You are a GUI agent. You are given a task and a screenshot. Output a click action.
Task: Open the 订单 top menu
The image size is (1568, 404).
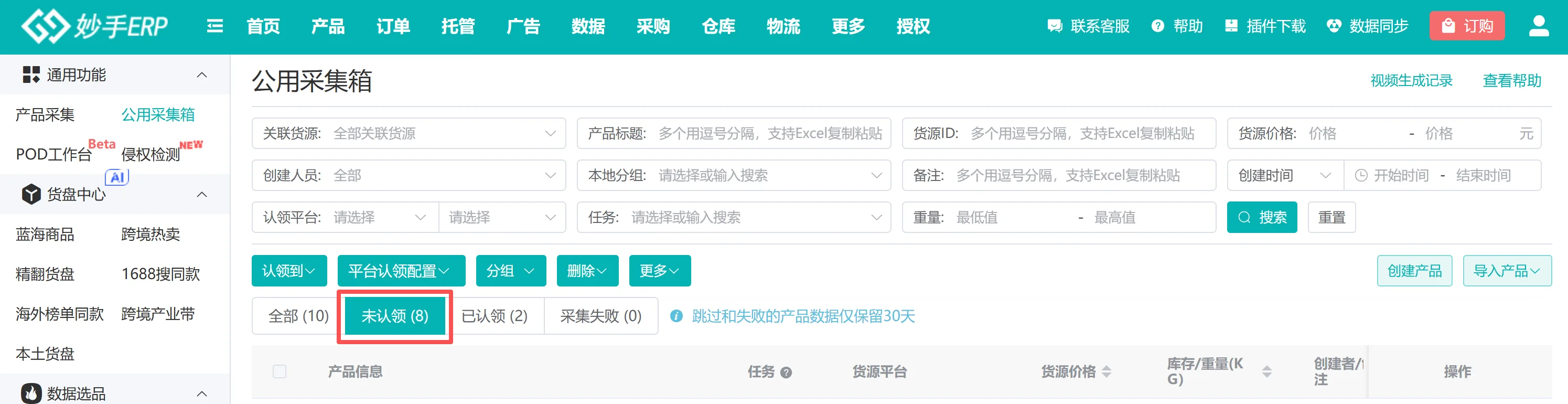tap(393, 26)
